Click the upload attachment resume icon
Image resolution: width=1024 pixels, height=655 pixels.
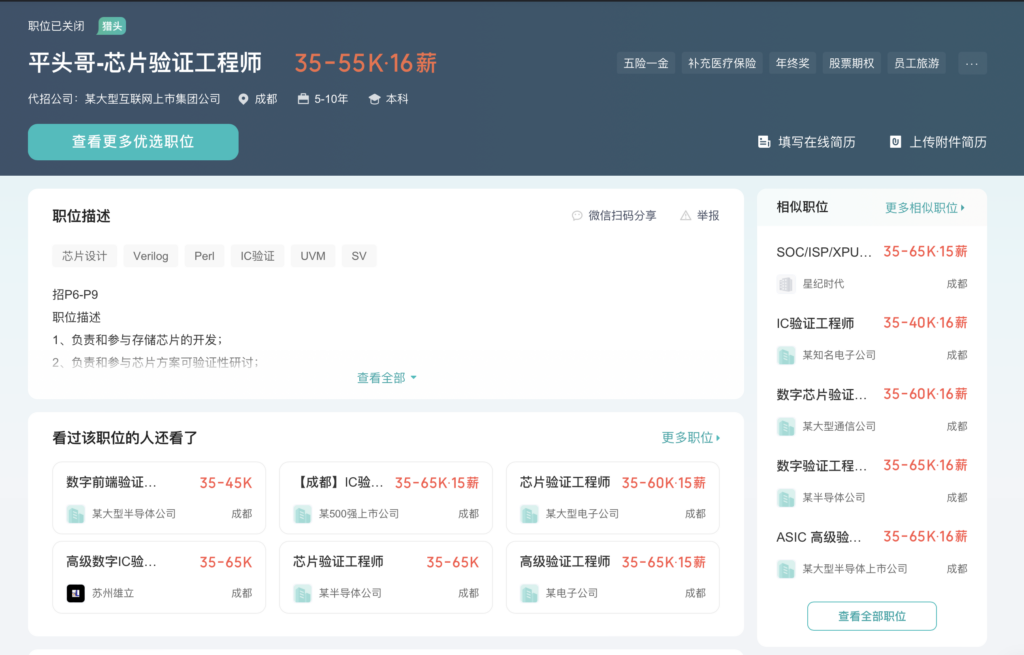[x=896, y=142]
